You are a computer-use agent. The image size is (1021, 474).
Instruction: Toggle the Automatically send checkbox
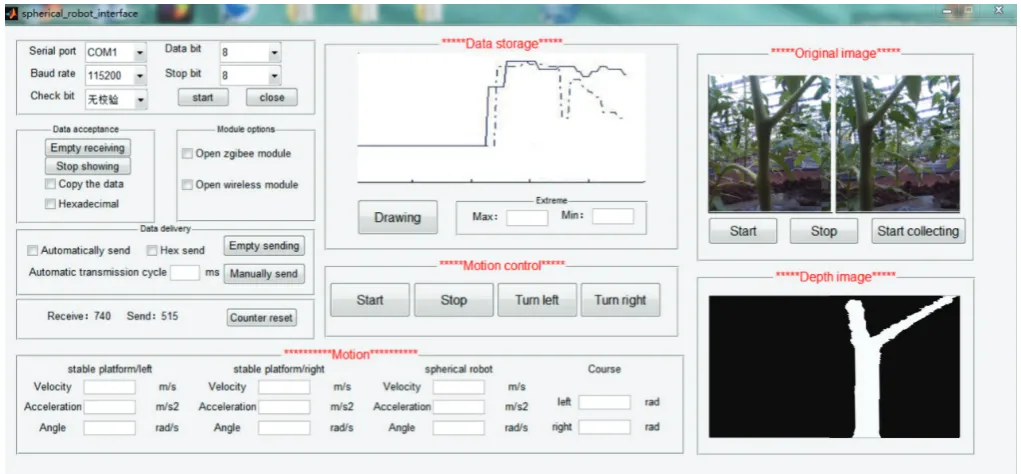click(33, 251)
